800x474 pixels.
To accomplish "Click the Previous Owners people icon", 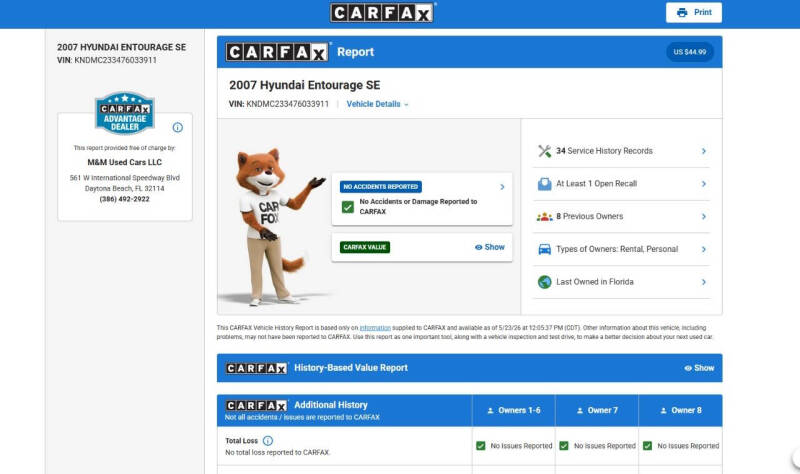I will pos(544,217).
